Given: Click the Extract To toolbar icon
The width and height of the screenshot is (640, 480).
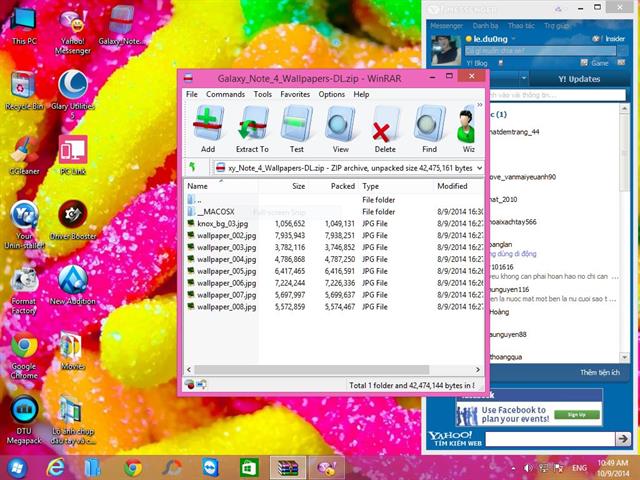Looking at the screenshot, I should (x=252, y=129).
